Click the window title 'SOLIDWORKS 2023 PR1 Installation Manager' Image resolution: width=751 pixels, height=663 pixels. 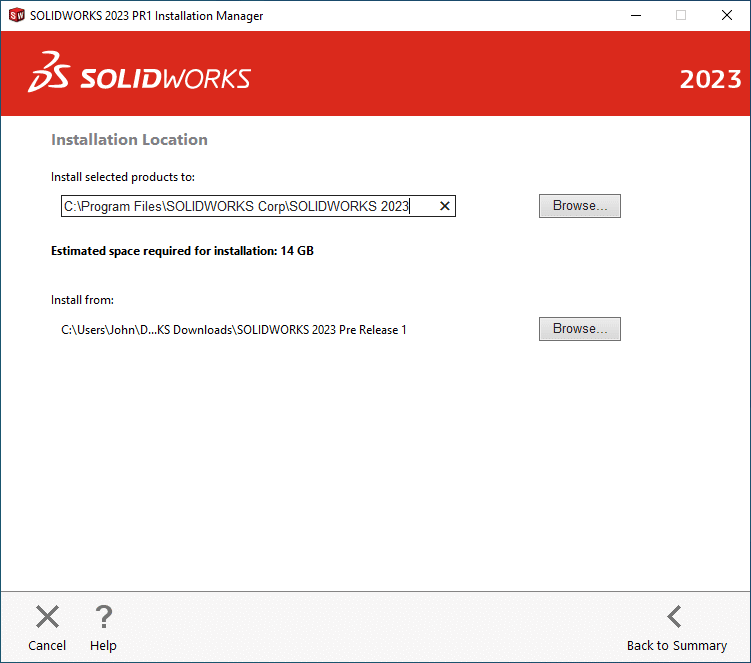click(147, 16)
